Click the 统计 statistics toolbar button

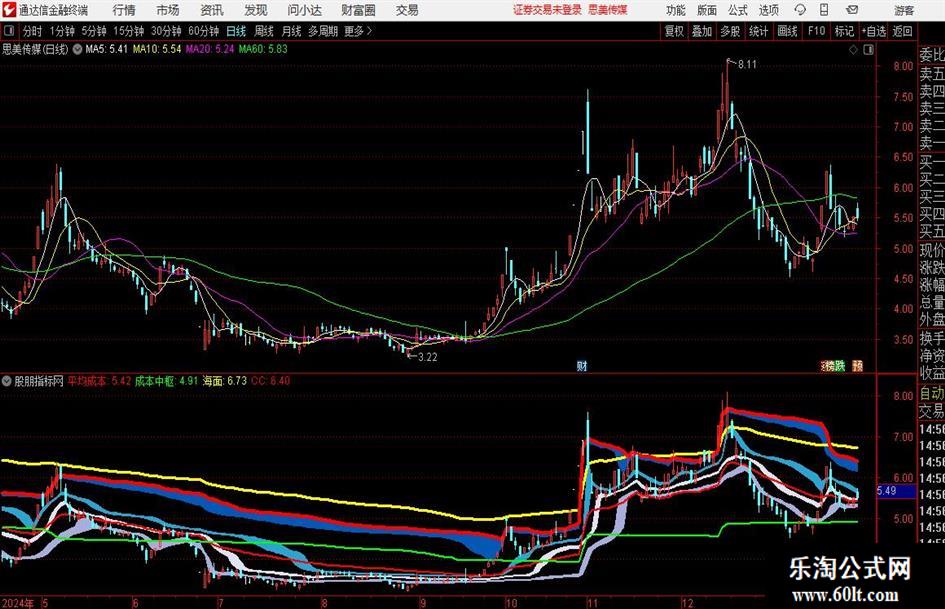click(758, 31)
